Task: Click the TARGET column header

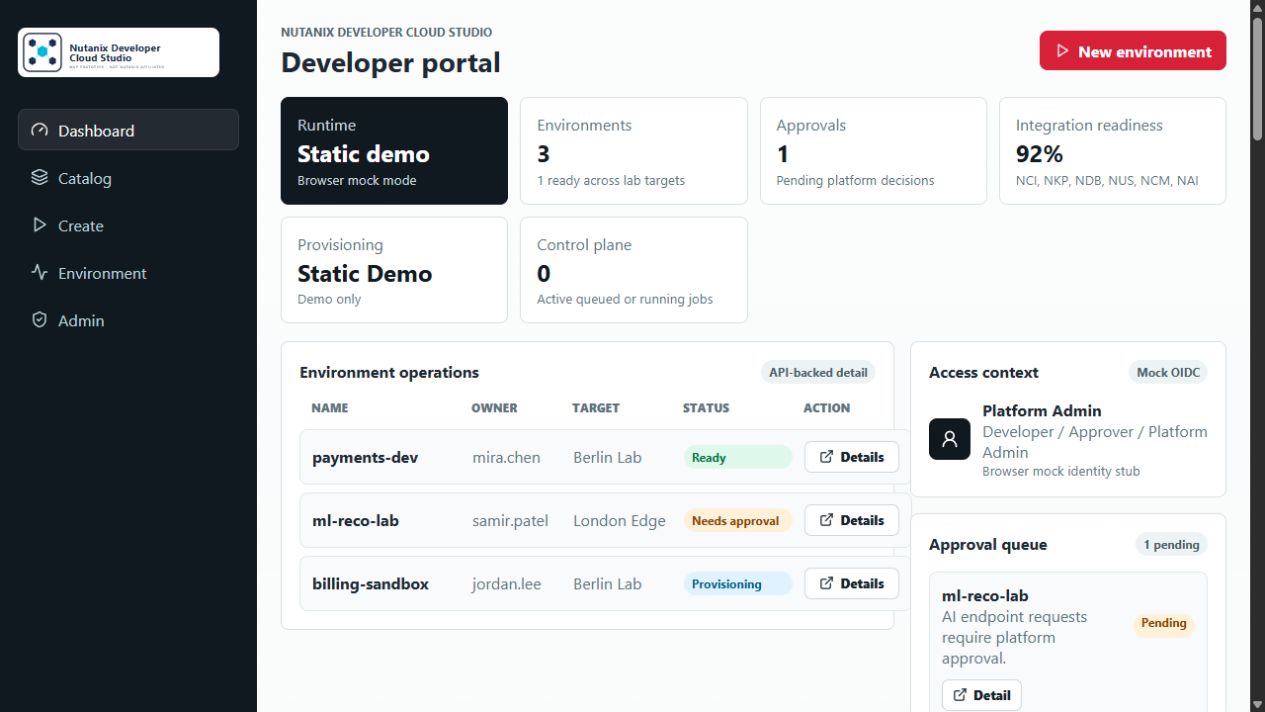Action: pyautogui.click(x=596, y=408)
